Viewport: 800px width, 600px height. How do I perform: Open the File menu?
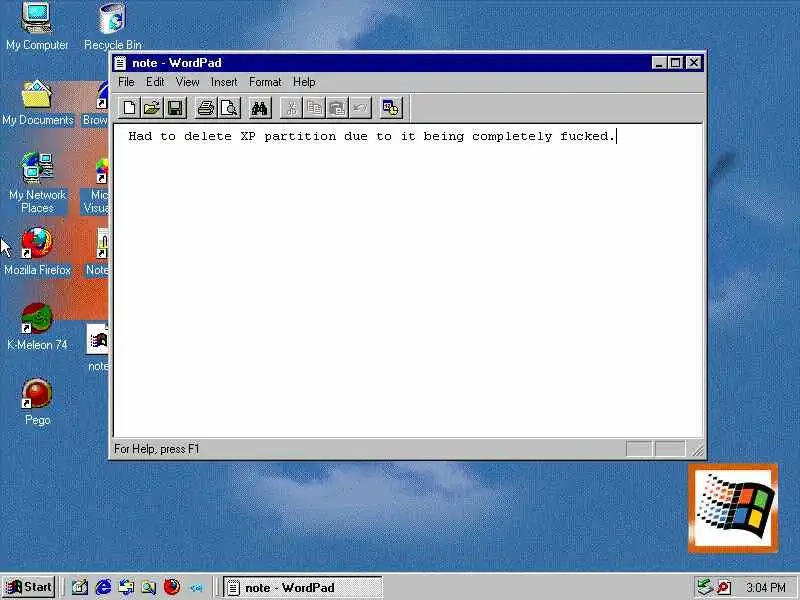pos(126,82)
